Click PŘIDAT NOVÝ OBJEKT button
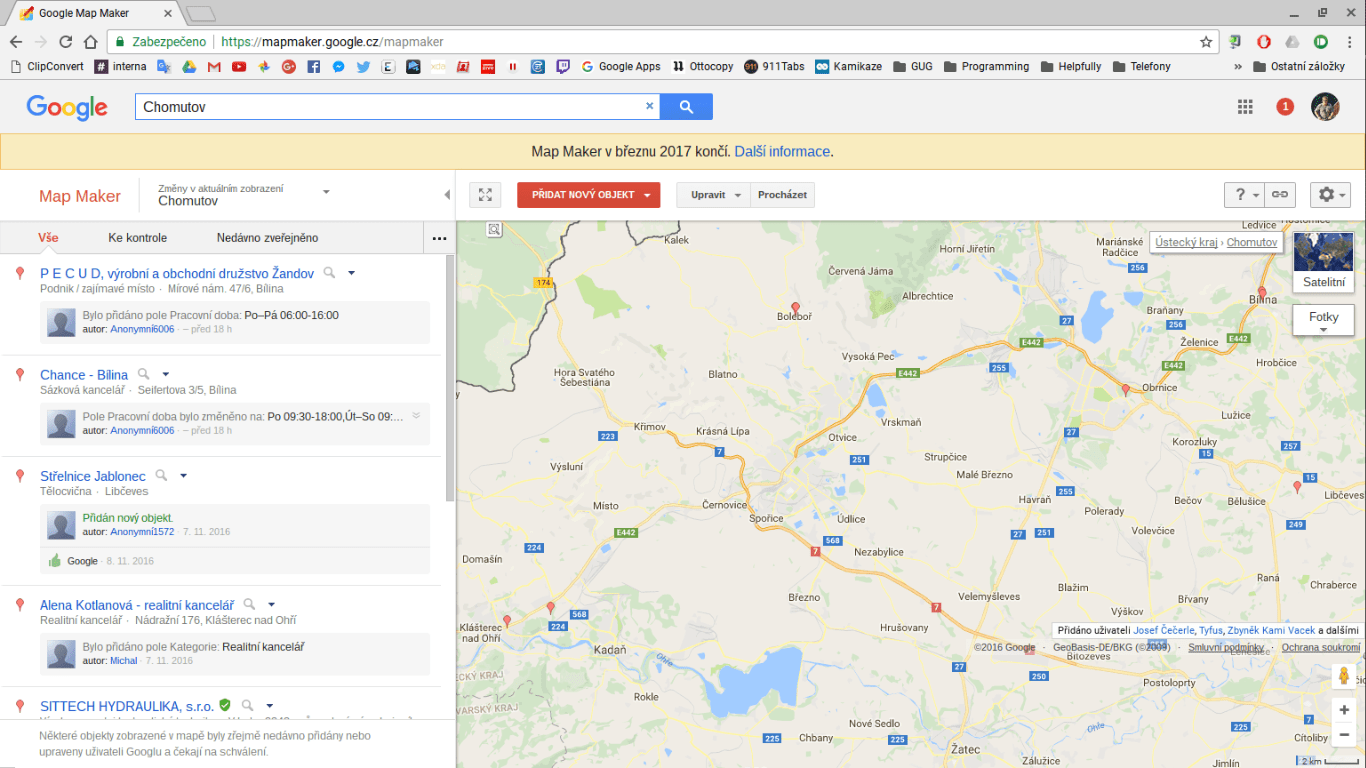Image resolution: width=1366 pixels, height=768 pixels. [588, 195]
